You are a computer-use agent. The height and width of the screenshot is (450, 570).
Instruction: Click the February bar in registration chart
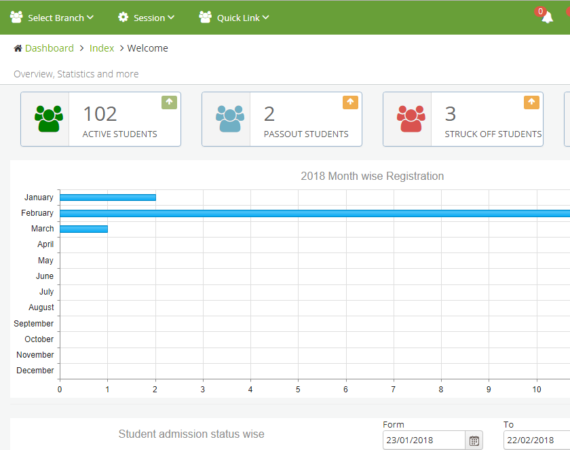(315, 213)
